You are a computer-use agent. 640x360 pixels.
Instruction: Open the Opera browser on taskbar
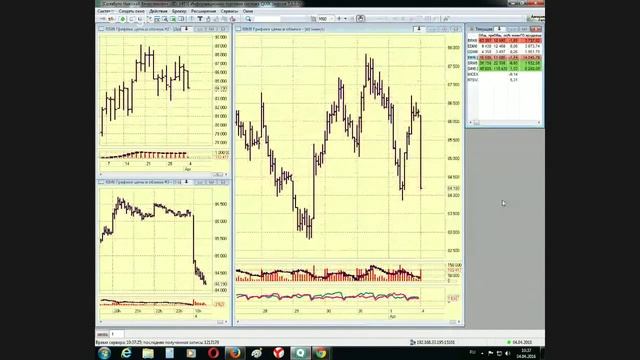(213, 353)
